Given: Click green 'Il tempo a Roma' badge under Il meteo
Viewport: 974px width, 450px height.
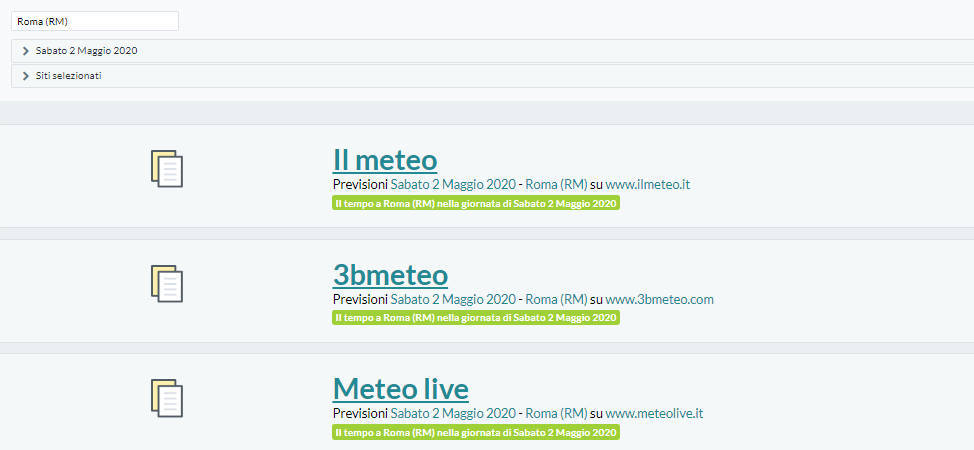Looking at the screenshot, I should click(476, 203).
